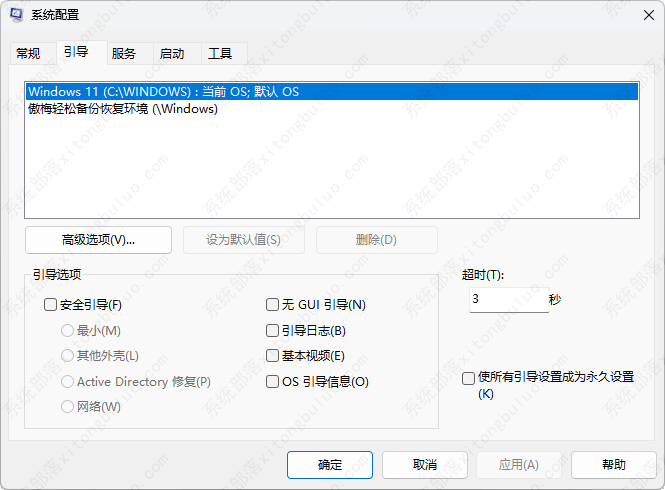Viewport: 665px width, 490px height.
Task: Select 傲梅轻松备份恢复环境 boot entry
Action: click(x=123, y=109)
